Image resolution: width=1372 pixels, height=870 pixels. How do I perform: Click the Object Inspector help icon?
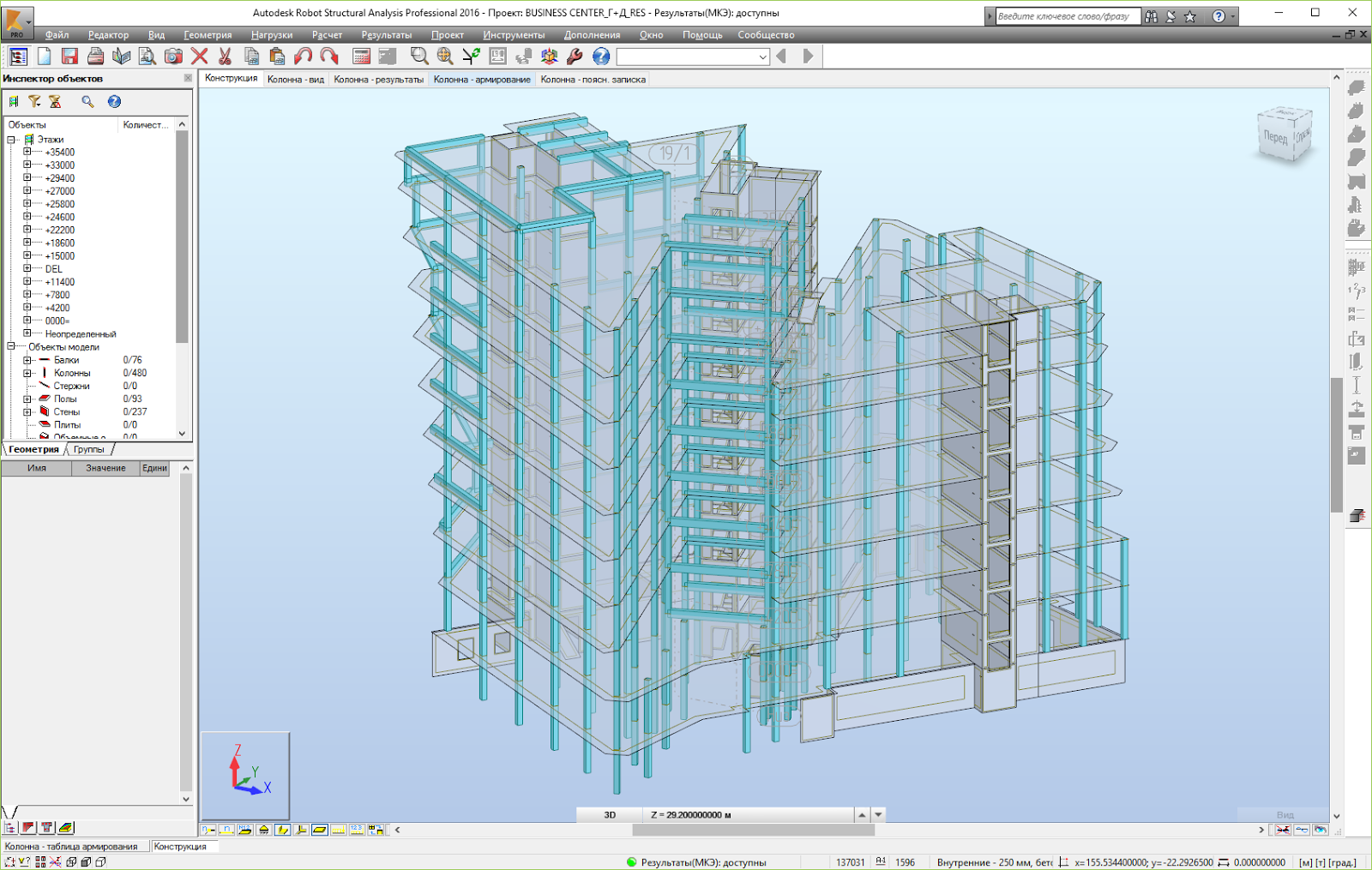tap(114, 102)
